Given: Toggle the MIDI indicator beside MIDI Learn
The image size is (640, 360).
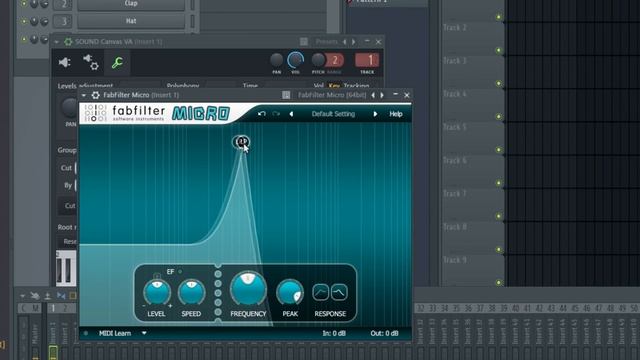Looking at the screenshot, I should point(86,333).
